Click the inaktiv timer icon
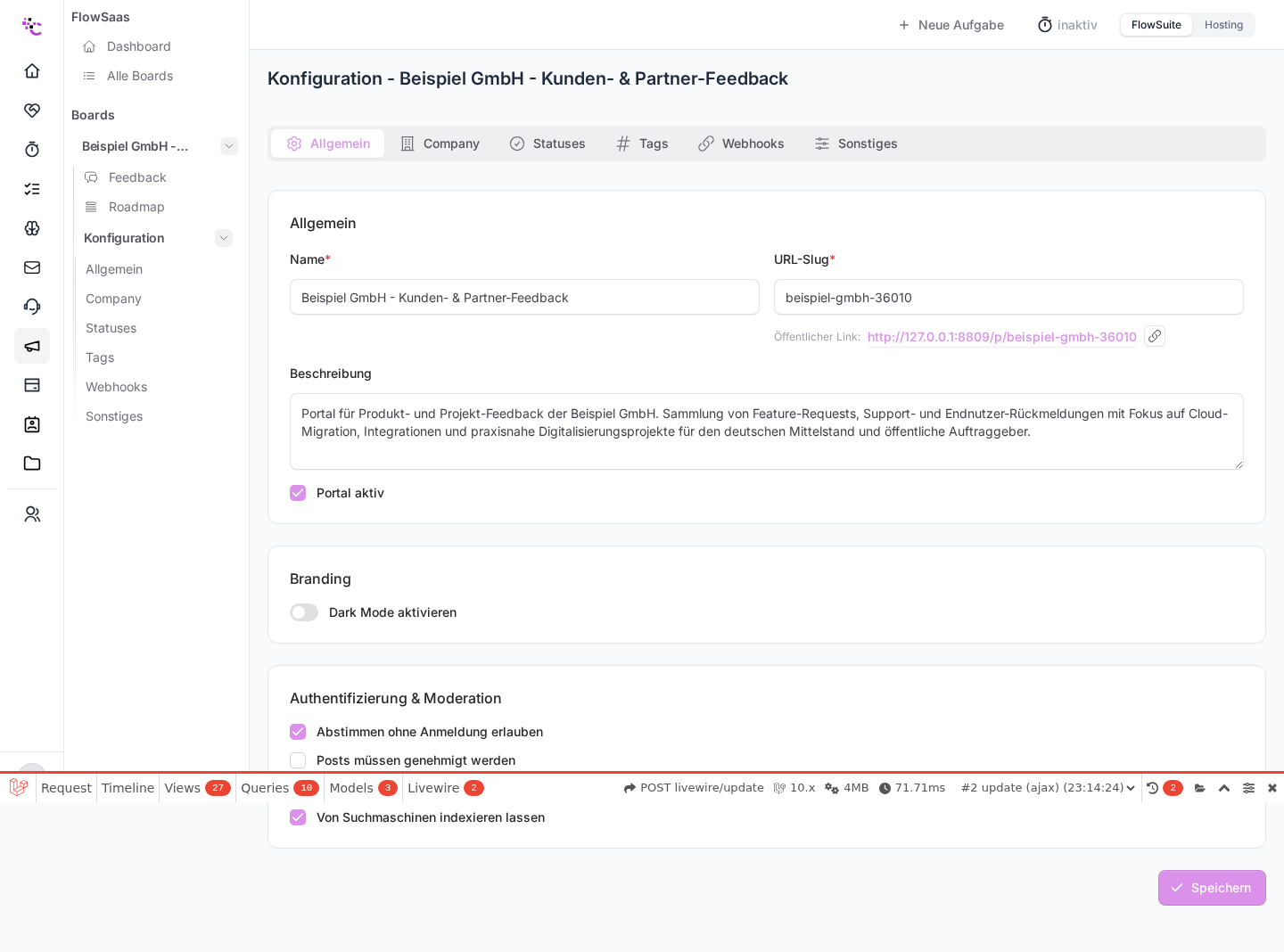Image resolution: width=1284 pixels, height=952 pixels. pyautogui.click(x=1045, y=25)
